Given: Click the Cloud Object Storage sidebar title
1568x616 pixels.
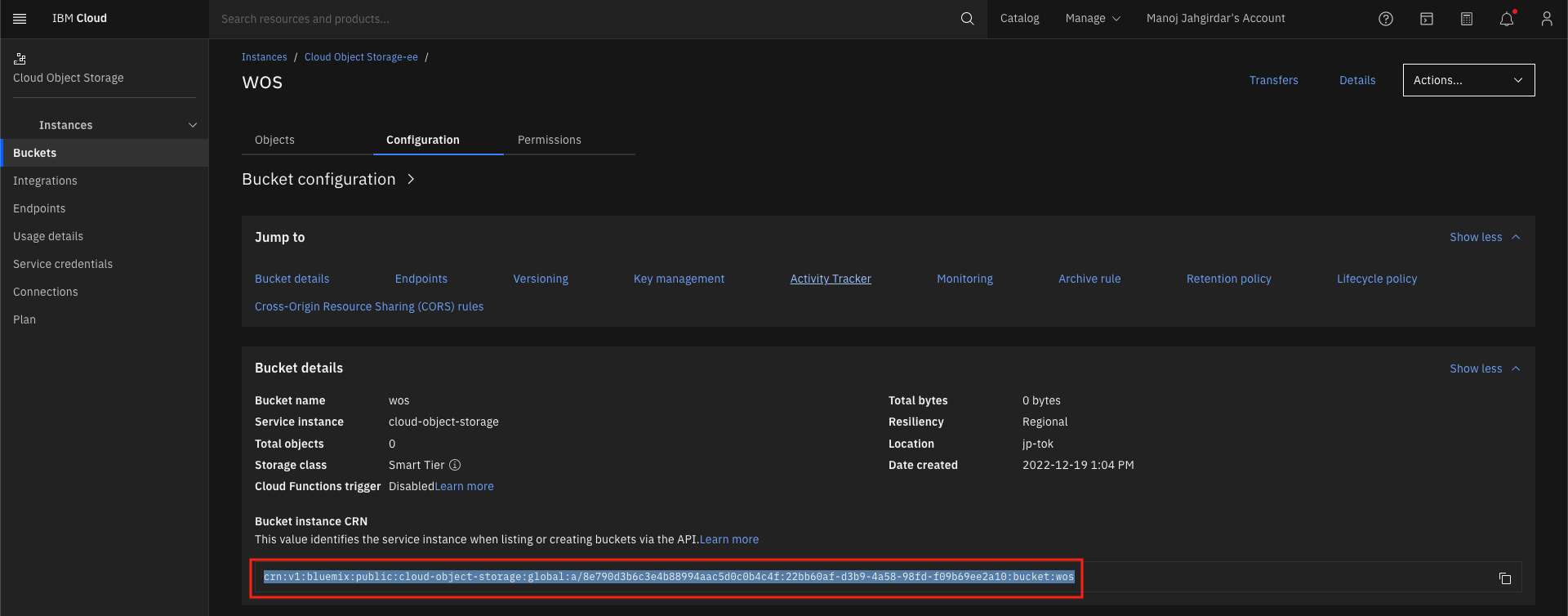Looking at the screenshot, I should [69, 78].
